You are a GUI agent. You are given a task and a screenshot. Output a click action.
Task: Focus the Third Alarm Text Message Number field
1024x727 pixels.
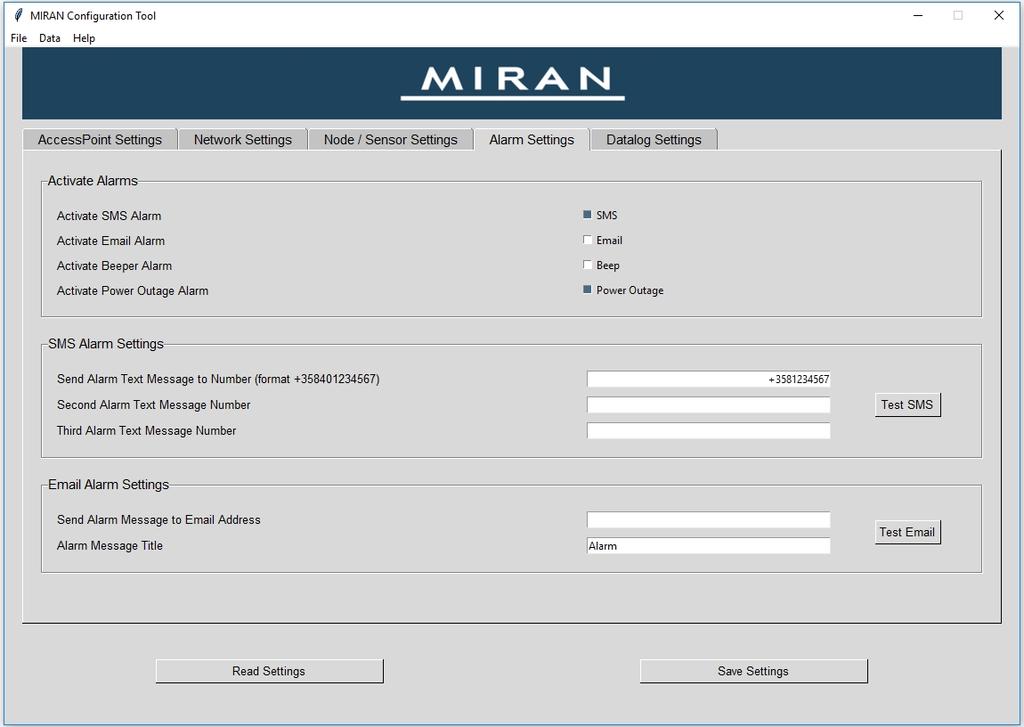pos(709,430)
